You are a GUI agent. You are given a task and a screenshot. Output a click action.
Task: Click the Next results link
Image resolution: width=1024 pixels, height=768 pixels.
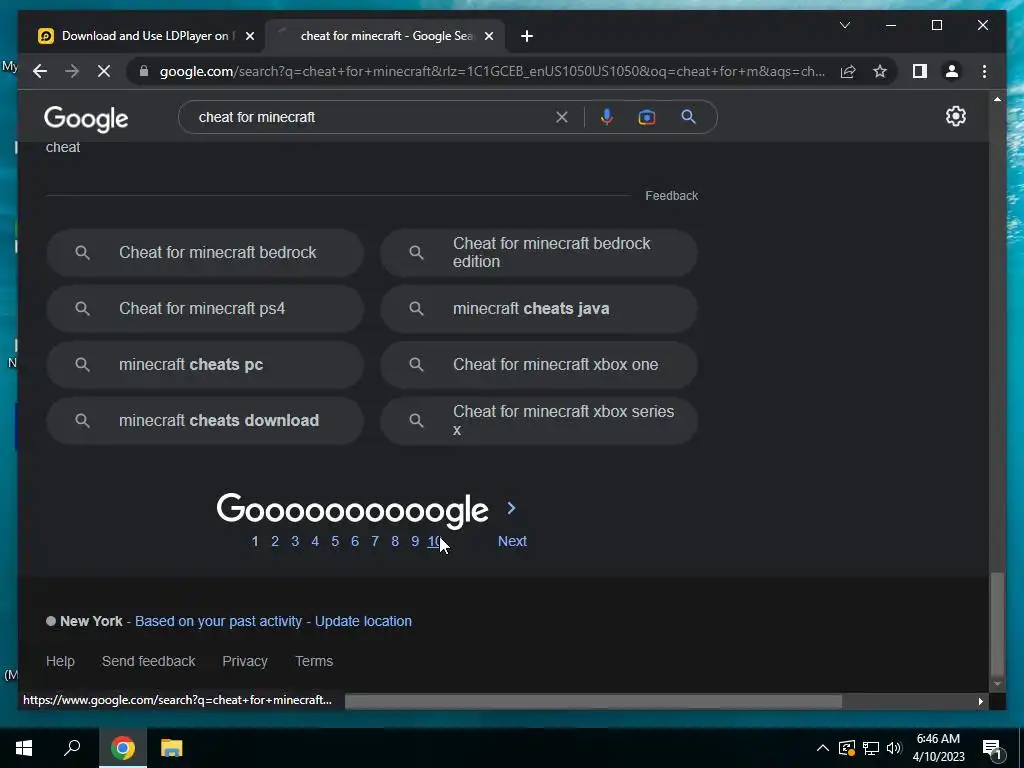[x=512, y=541]
